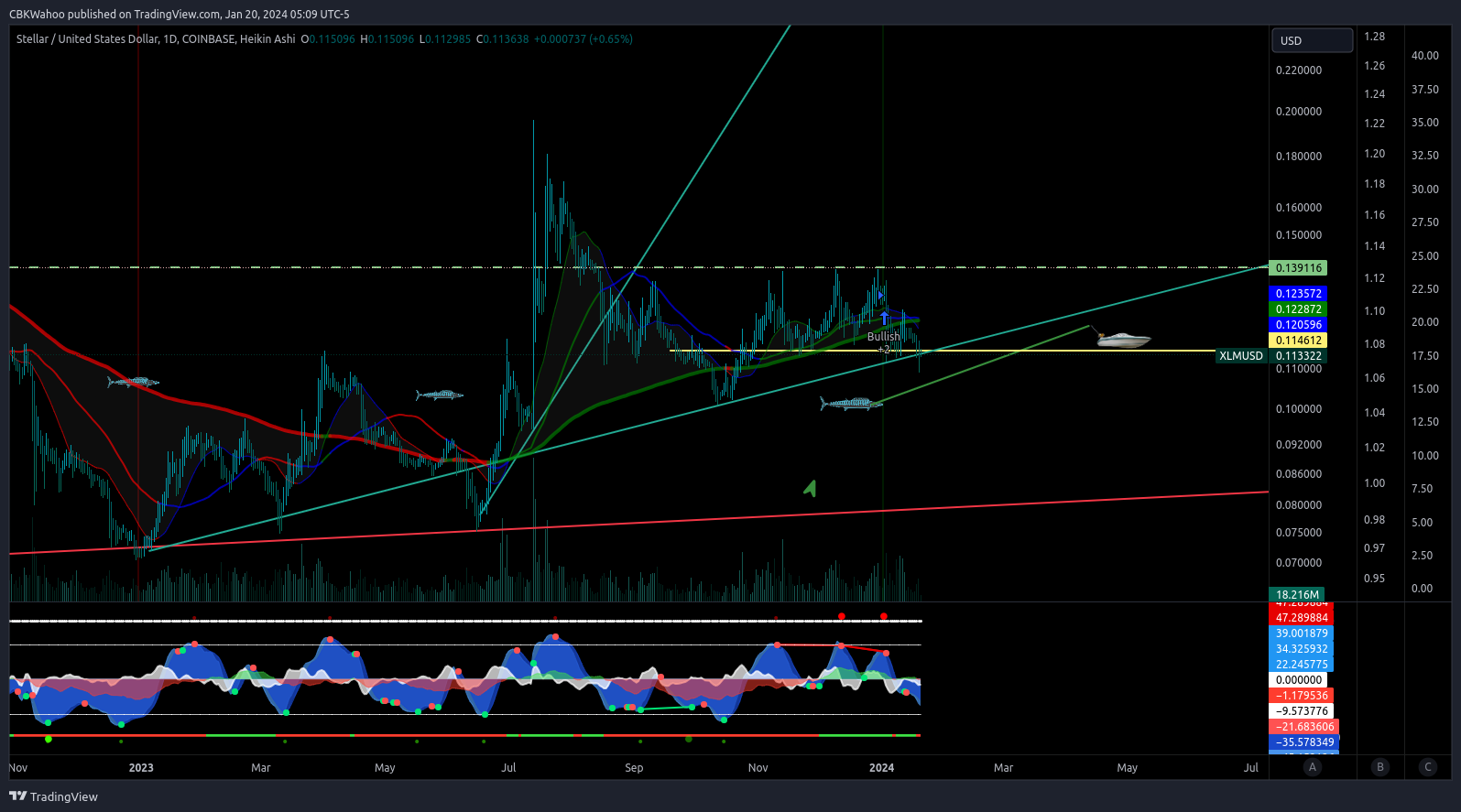Click the 18.216M volume label
This screenshot has width=1461, height=812.
1297,595
